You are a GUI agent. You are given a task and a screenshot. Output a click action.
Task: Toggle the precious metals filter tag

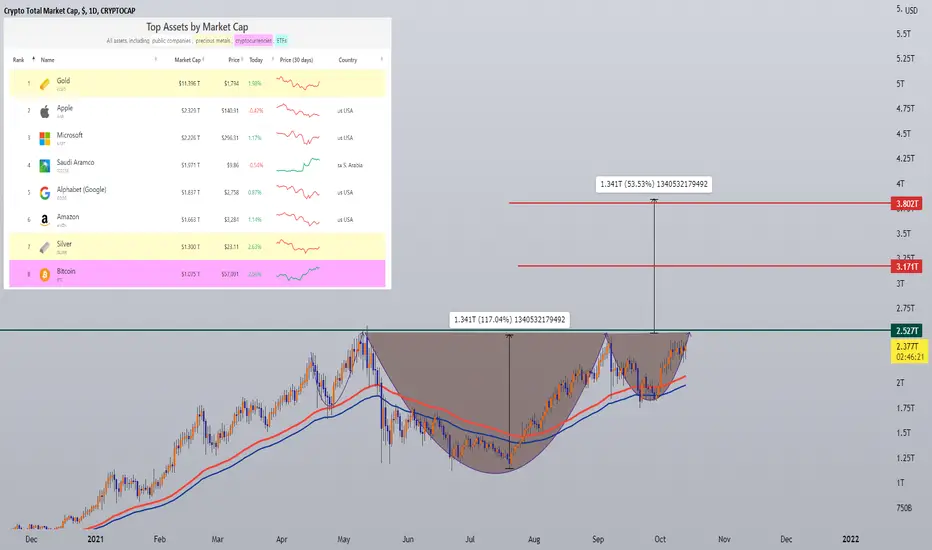[213, 40]
